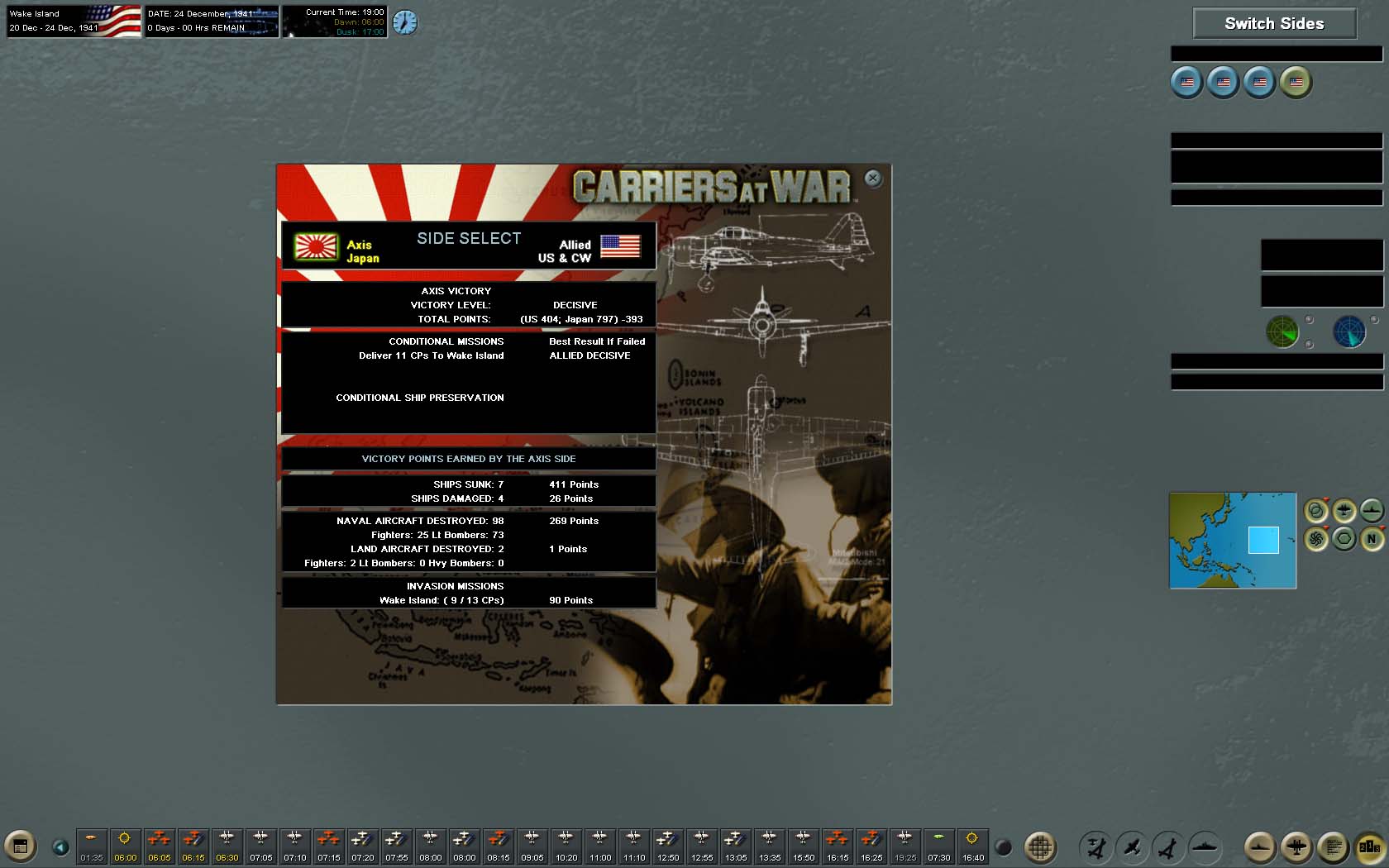Select the 07:55 timeline event

pos(397,847)
